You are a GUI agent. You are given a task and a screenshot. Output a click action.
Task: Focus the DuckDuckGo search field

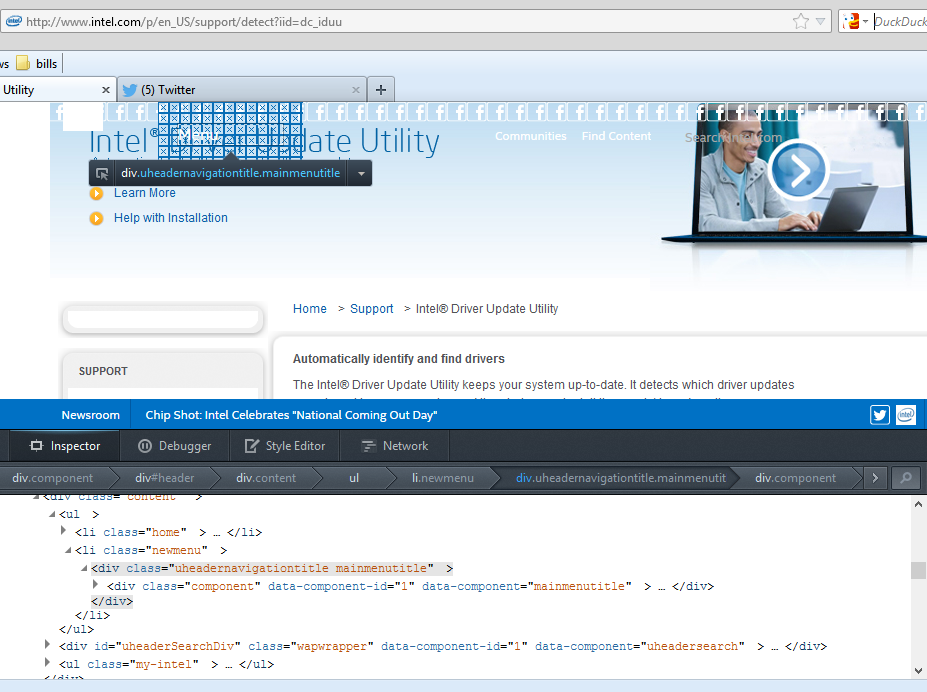(900, 22)
